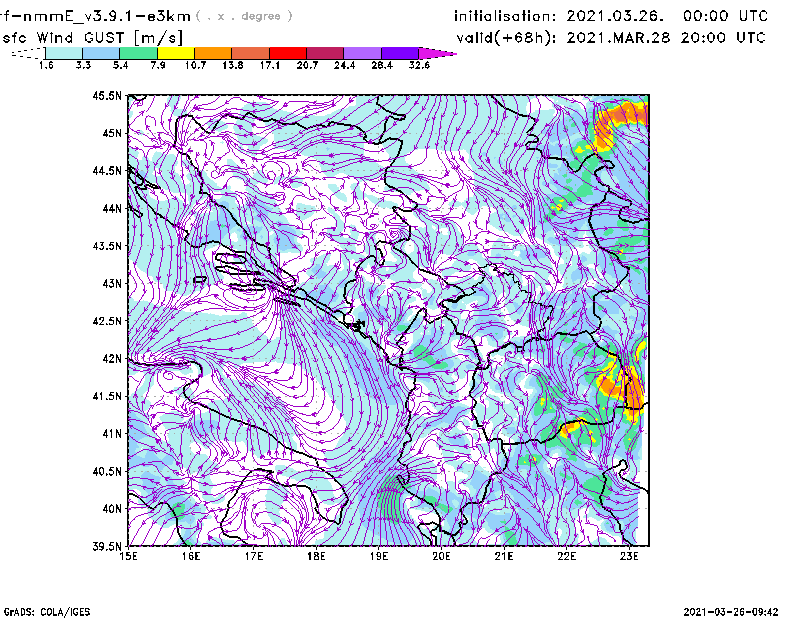800x618 pixels.
Task: Click the legend value 20.7
Action: 307,65
